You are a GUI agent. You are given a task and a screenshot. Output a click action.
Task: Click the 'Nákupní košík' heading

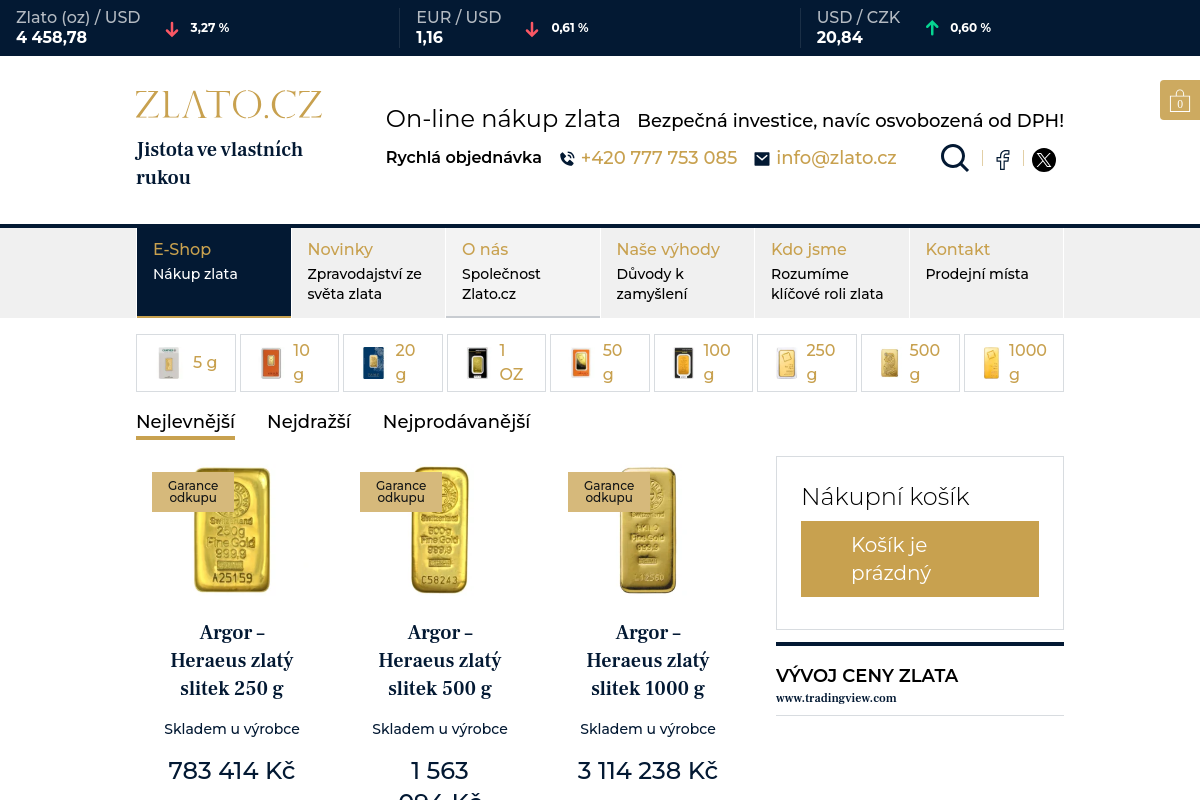[x=885, y=497]
